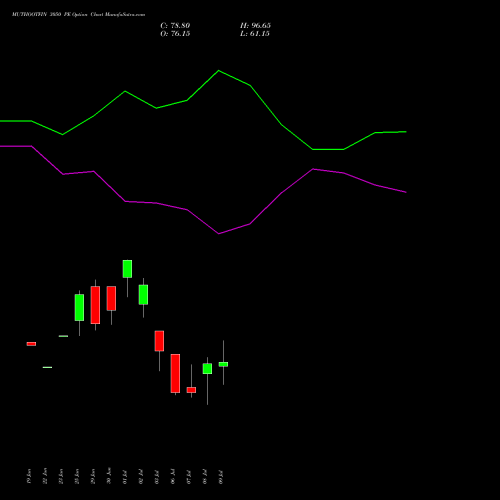Select the long red candle above 06 Jul

[x=175, y=373]
